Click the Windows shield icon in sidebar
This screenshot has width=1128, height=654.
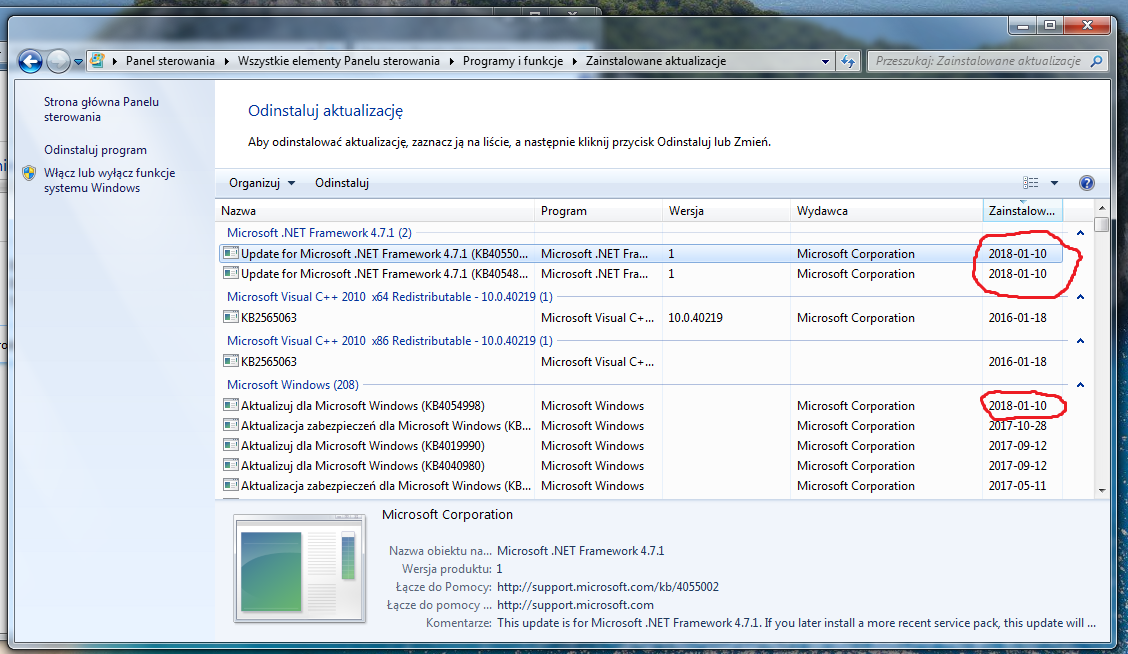click(29, 173)
